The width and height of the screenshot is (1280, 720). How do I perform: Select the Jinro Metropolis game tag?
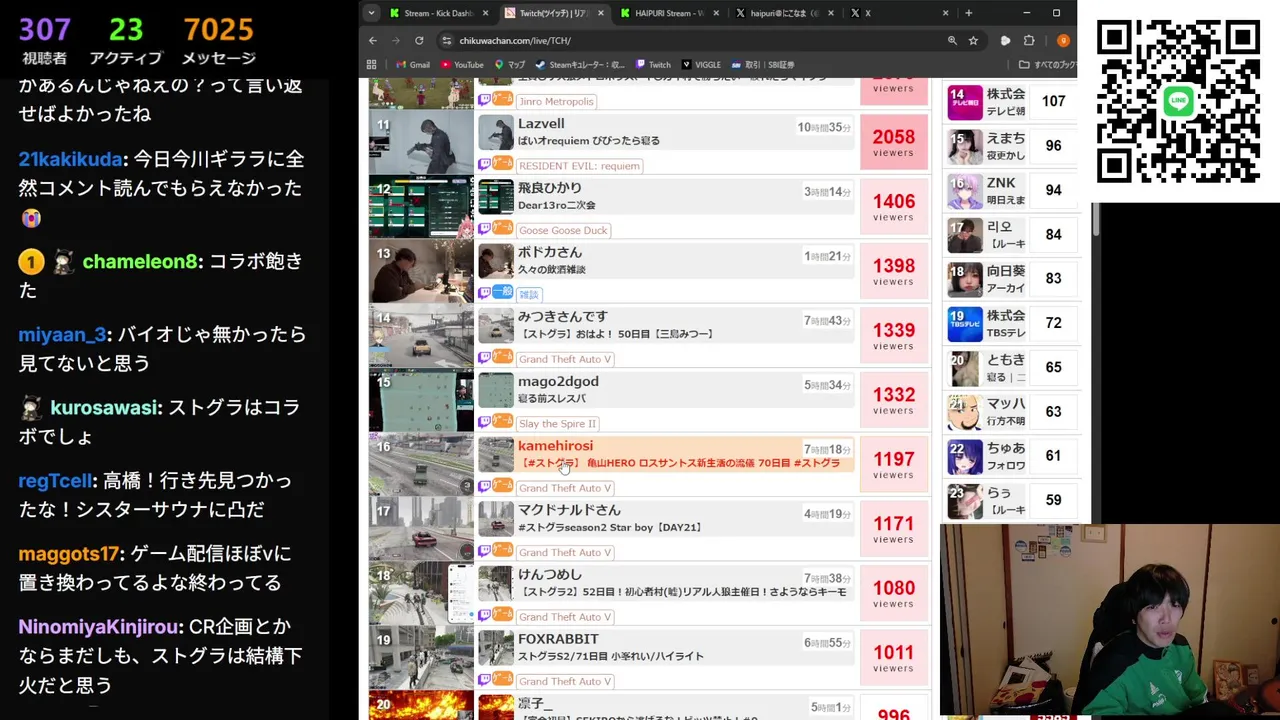[x=556, y=101]
